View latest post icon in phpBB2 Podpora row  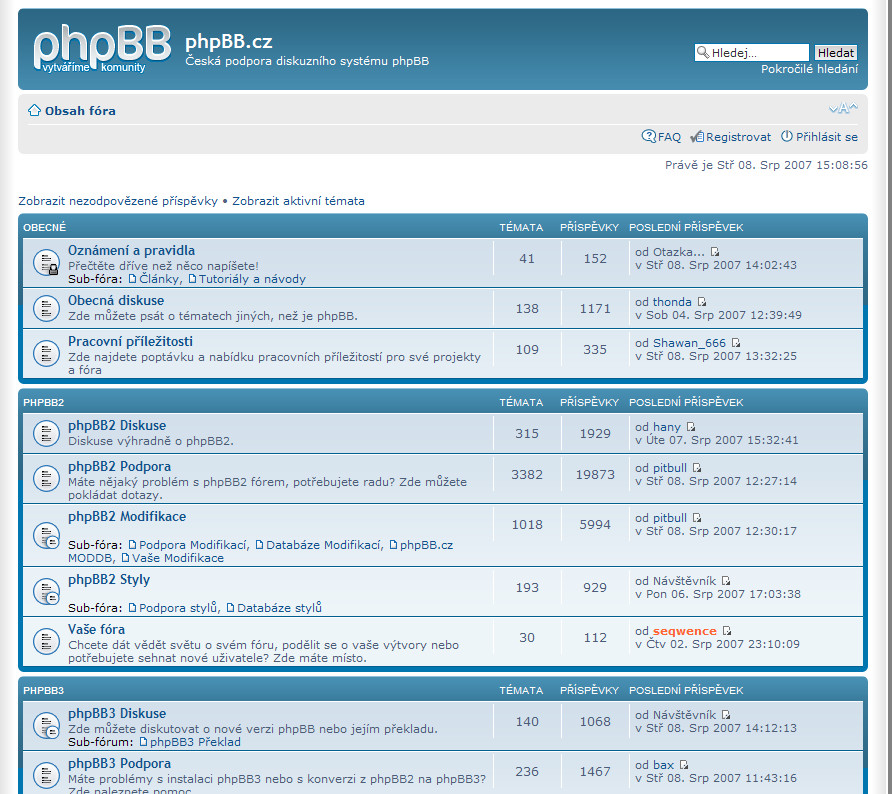point(697,468)
